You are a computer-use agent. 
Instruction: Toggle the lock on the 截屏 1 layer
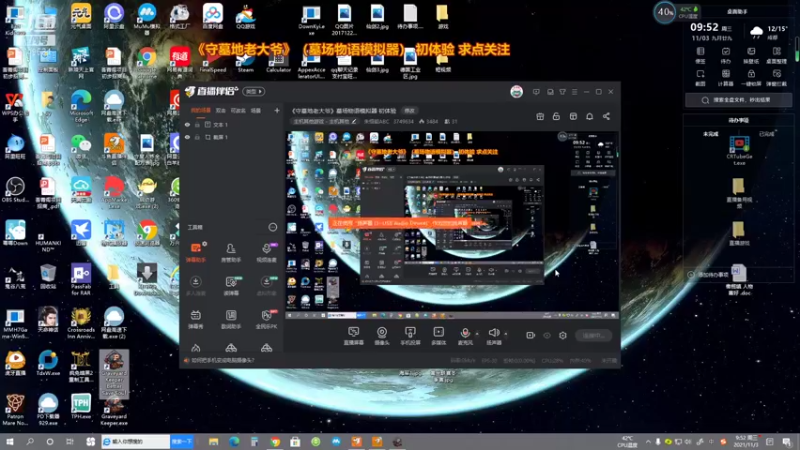pyautogui.click(x=197, y=137)
